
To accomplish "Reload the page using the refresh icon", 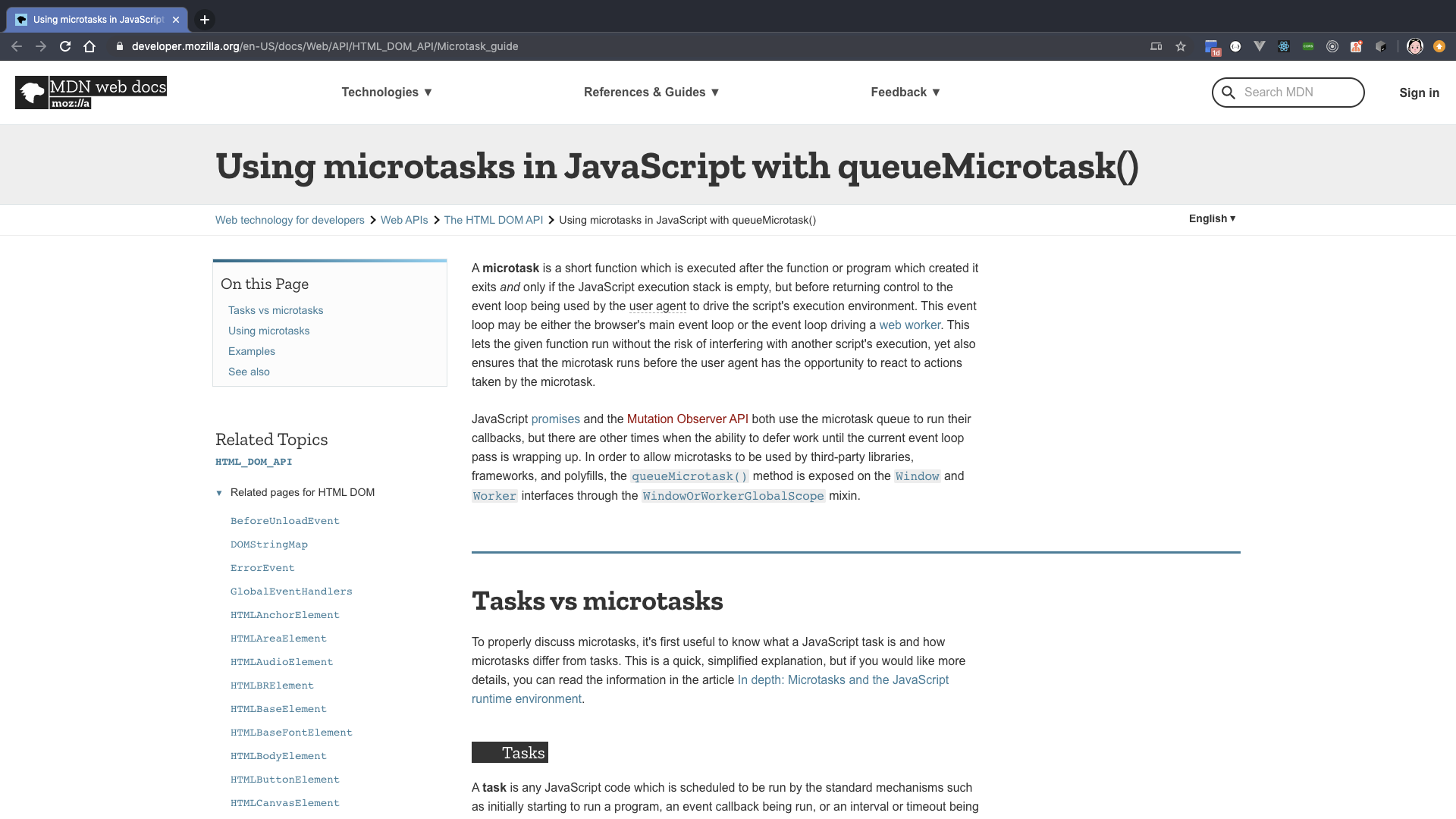I will tap(65, 46).
